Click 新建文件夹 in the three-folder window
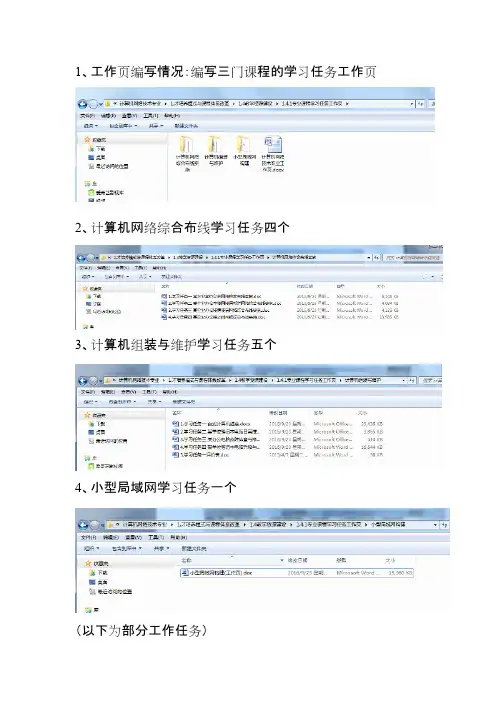 point(186,126)
